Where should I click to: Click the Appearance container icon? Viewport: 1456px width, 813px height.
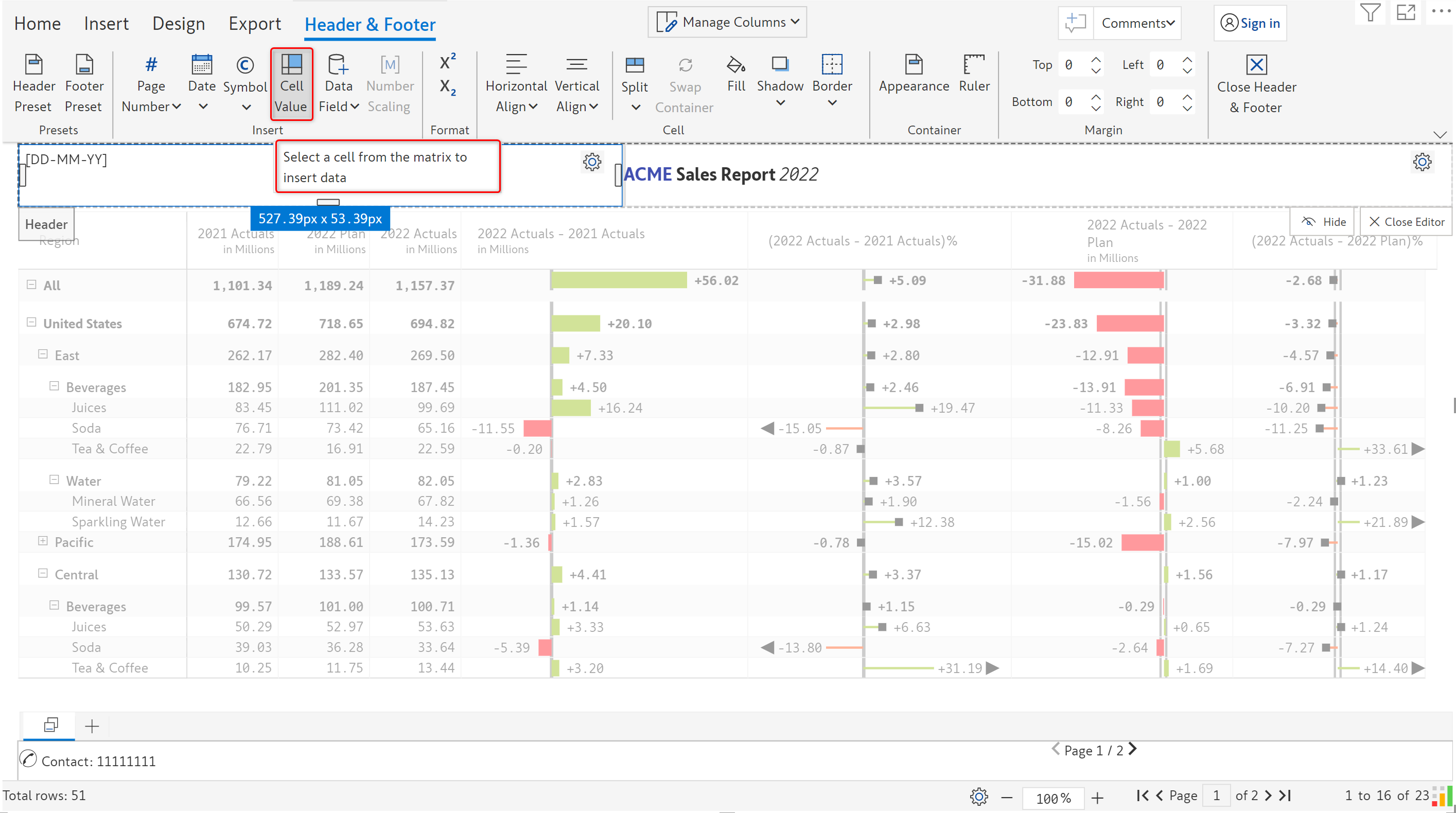(x=913, y=65)
